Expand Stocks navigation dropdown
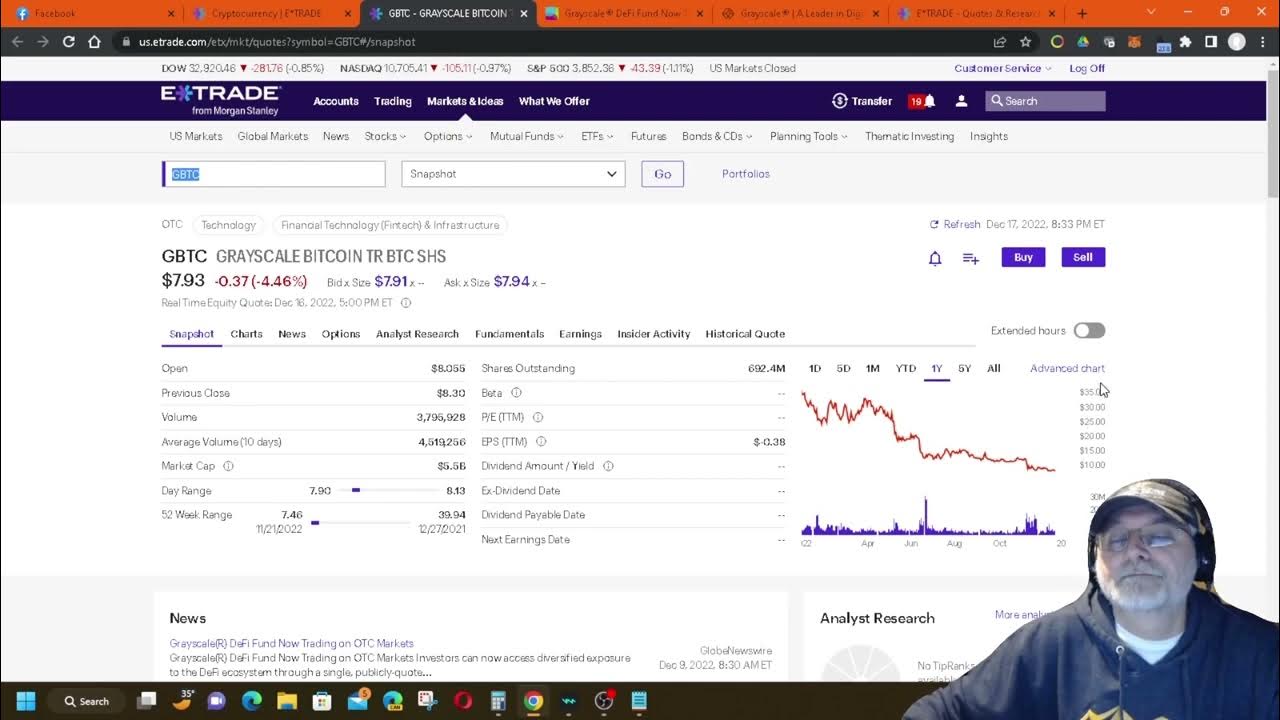Screen dimensions: 1280x720 click(x=385, y=136)
